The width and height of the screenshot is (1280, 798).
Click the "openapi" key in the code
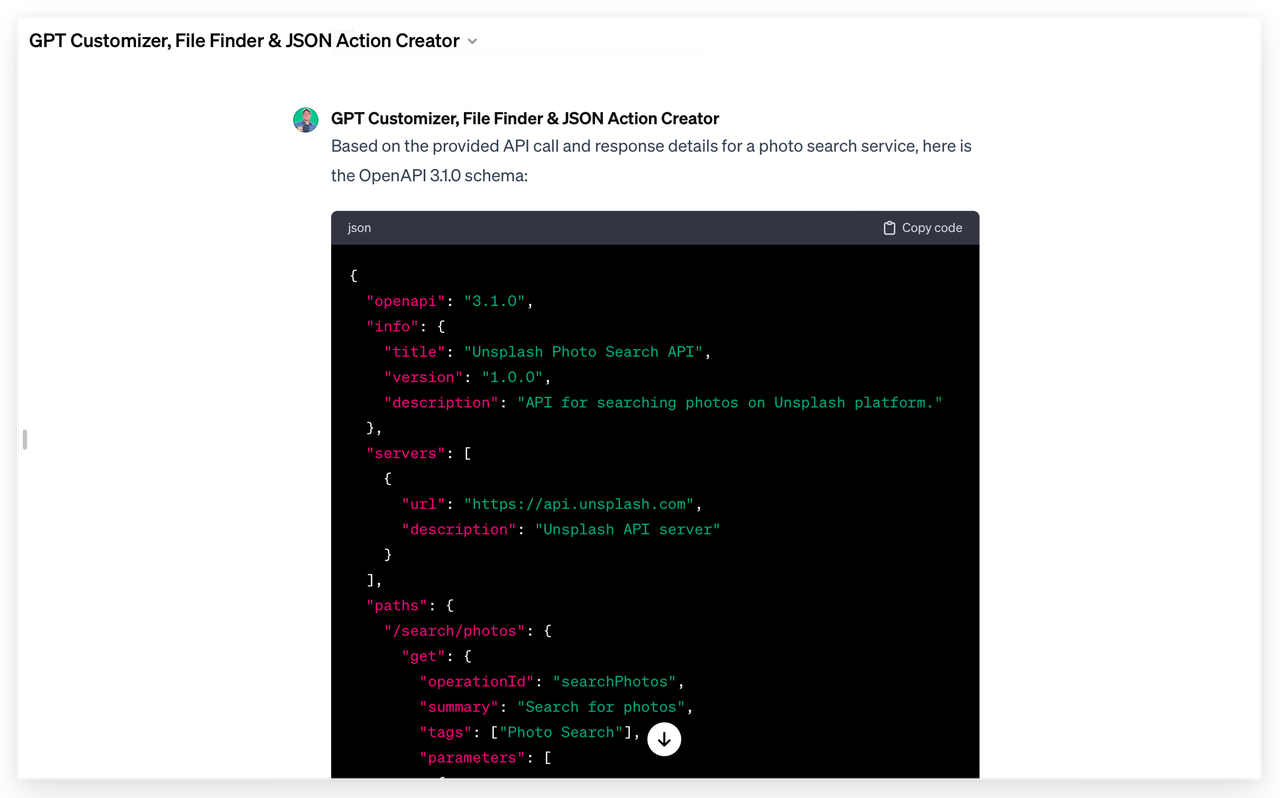[x=406, y=301]
